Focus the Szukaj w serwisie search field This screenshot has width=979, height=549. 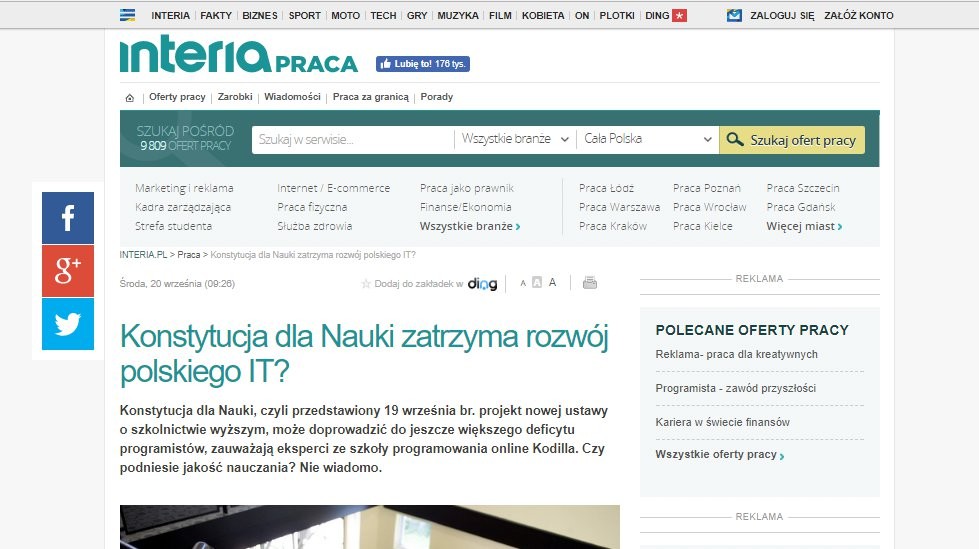(353, 140)
